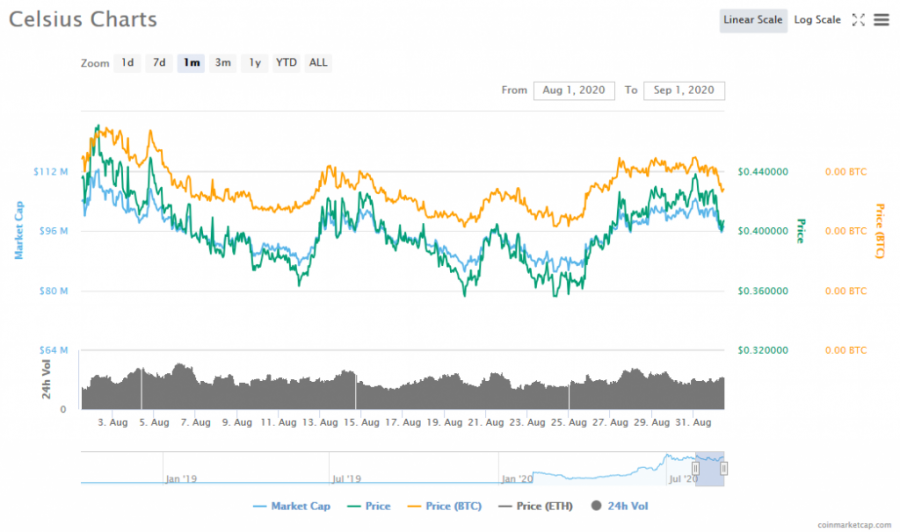Choose the 3m zoom range

[223, 63]
